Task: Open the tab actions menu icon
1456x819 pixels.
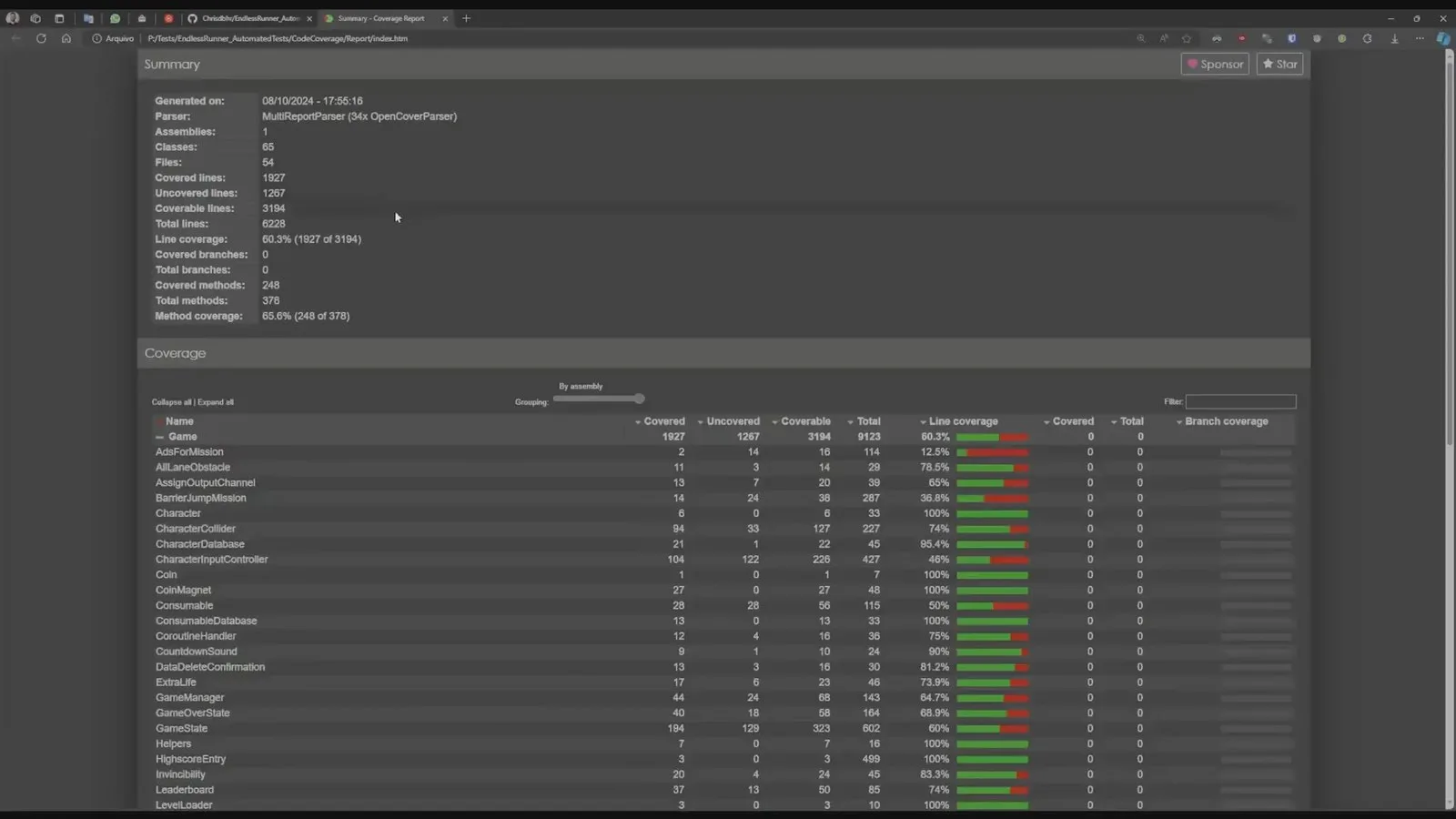Action: click(59, 18)
